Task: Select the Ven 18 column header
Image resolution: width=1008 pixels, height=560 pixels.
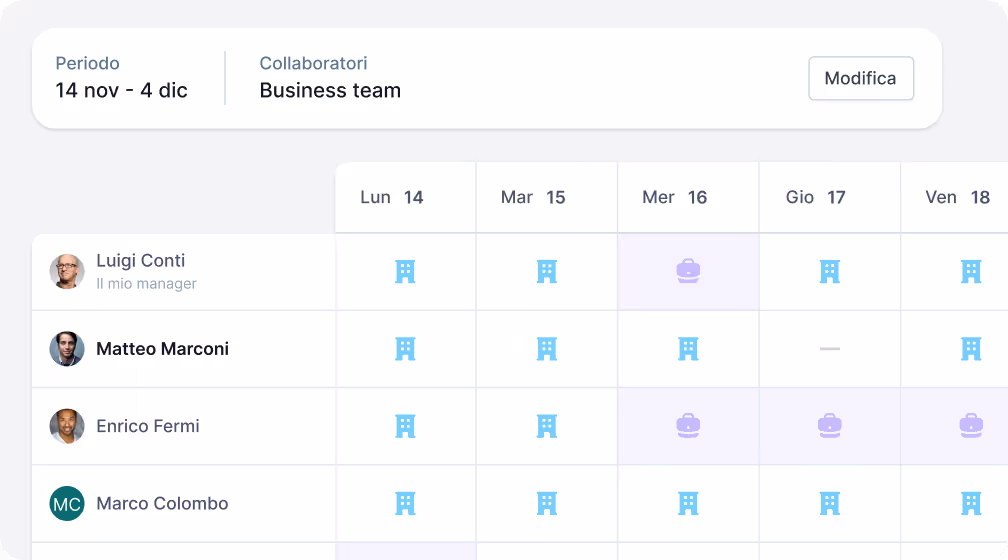Action: [x=957, y=197]
